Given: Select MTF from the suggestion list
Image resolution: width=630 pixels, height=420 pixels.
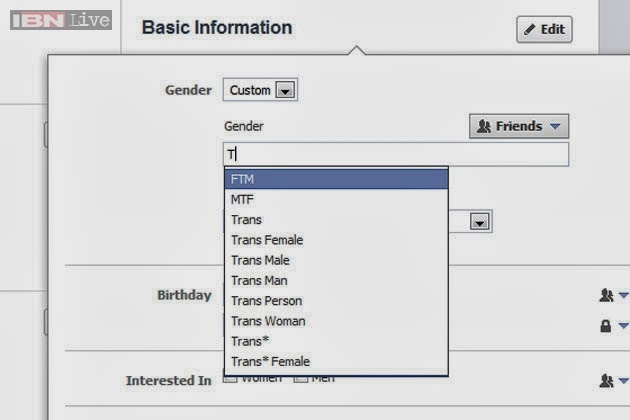Looking at the screenshot, I should pos(336,199).
